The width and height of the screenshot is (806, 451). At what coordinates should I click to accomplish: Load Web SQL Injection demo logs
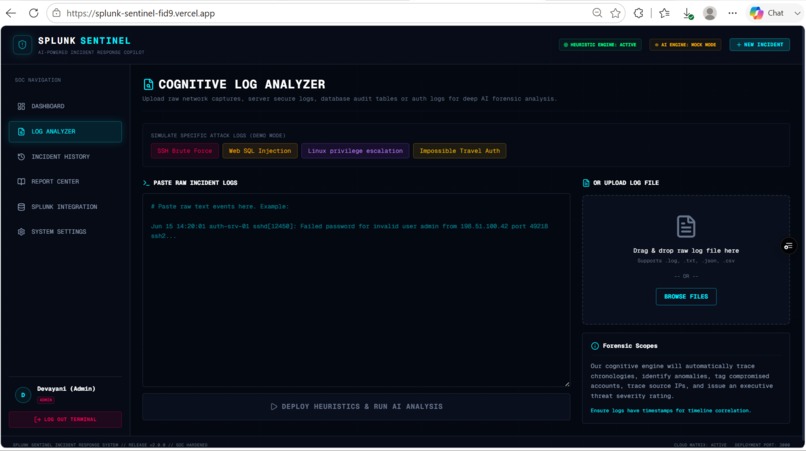[260, 151]
